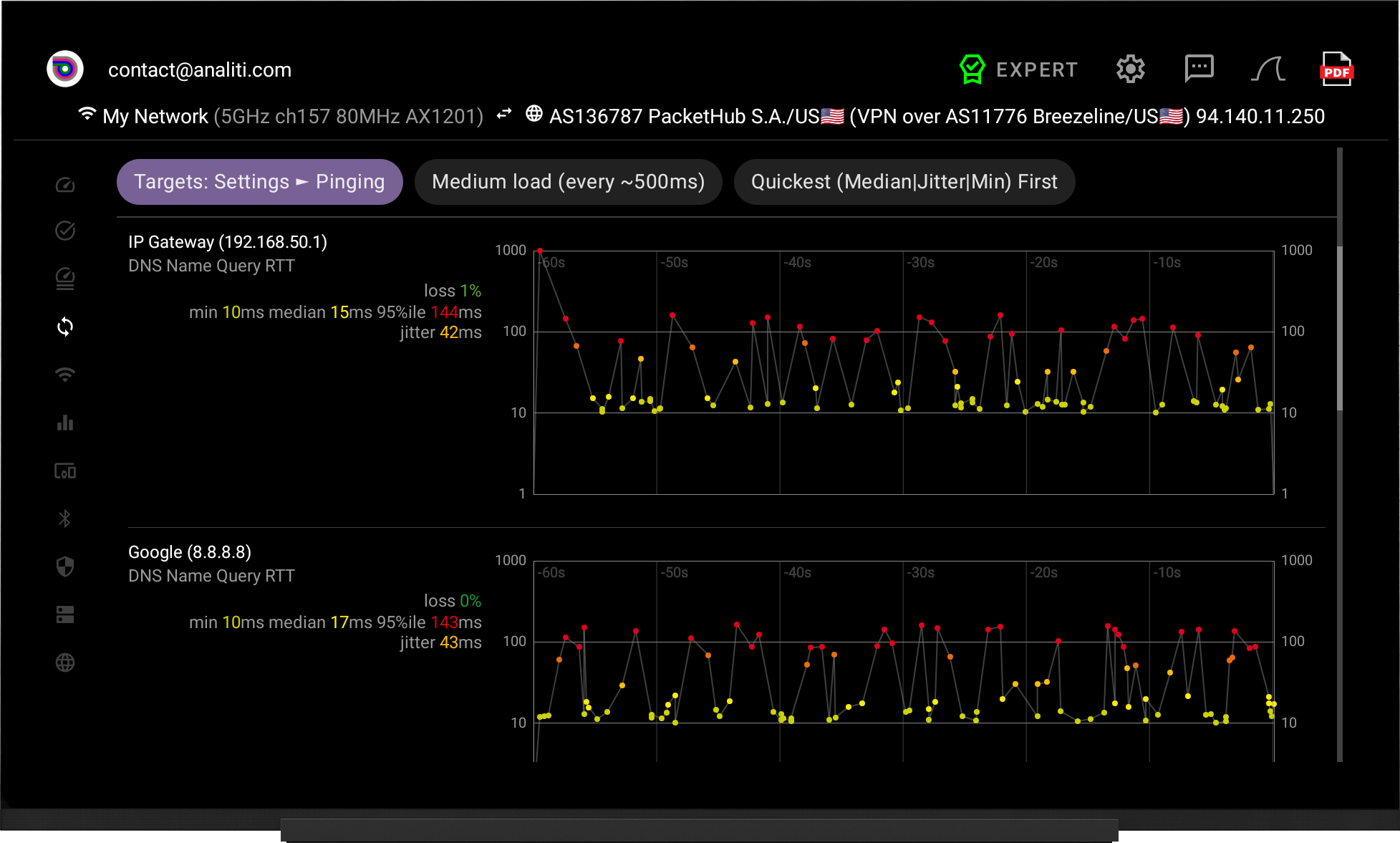Screen dimensions: 1400x843
Task: Open the speedometer icon in sidebar
Action: [65, 185]
